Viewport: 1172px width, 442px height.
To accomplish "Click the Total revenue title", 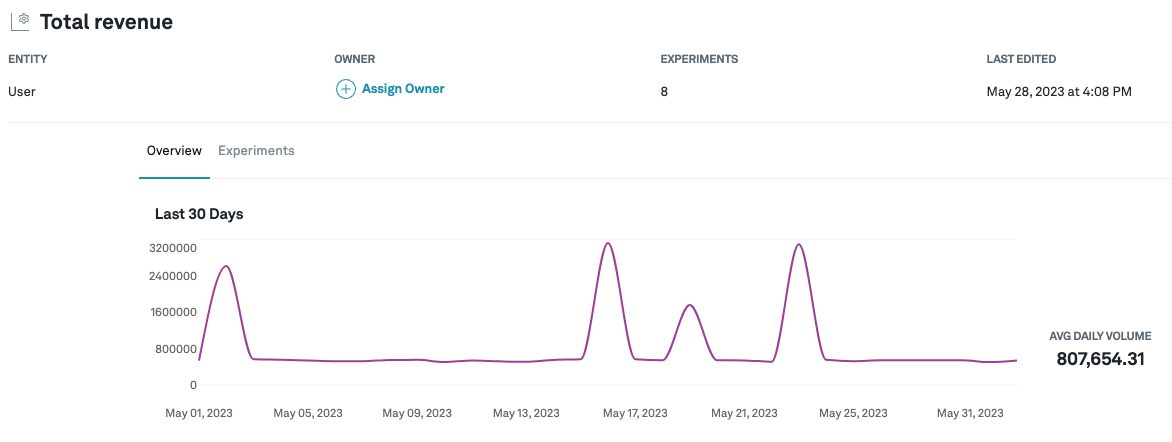I will pos(106,22).
